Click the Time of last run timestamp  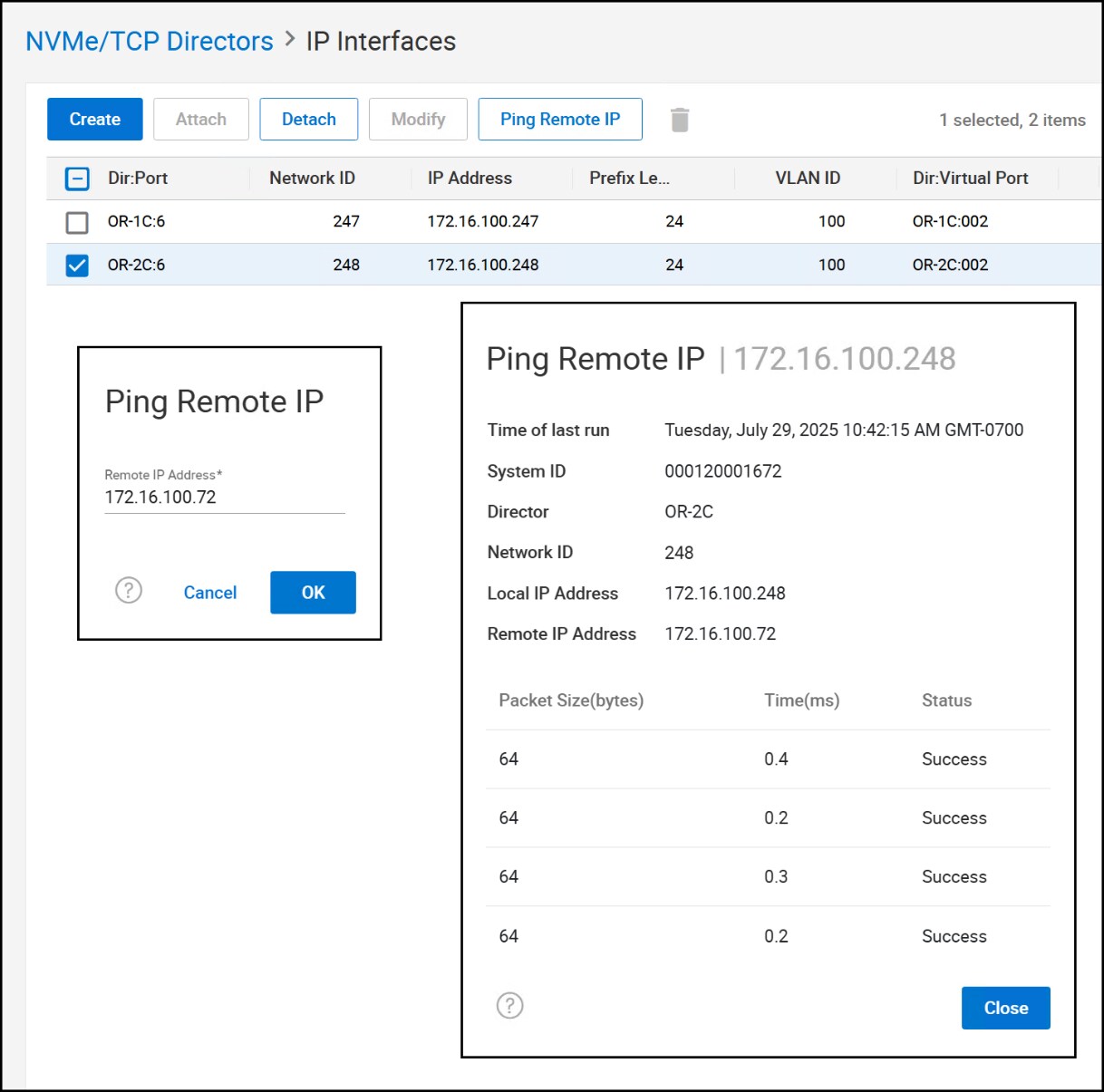844,430
